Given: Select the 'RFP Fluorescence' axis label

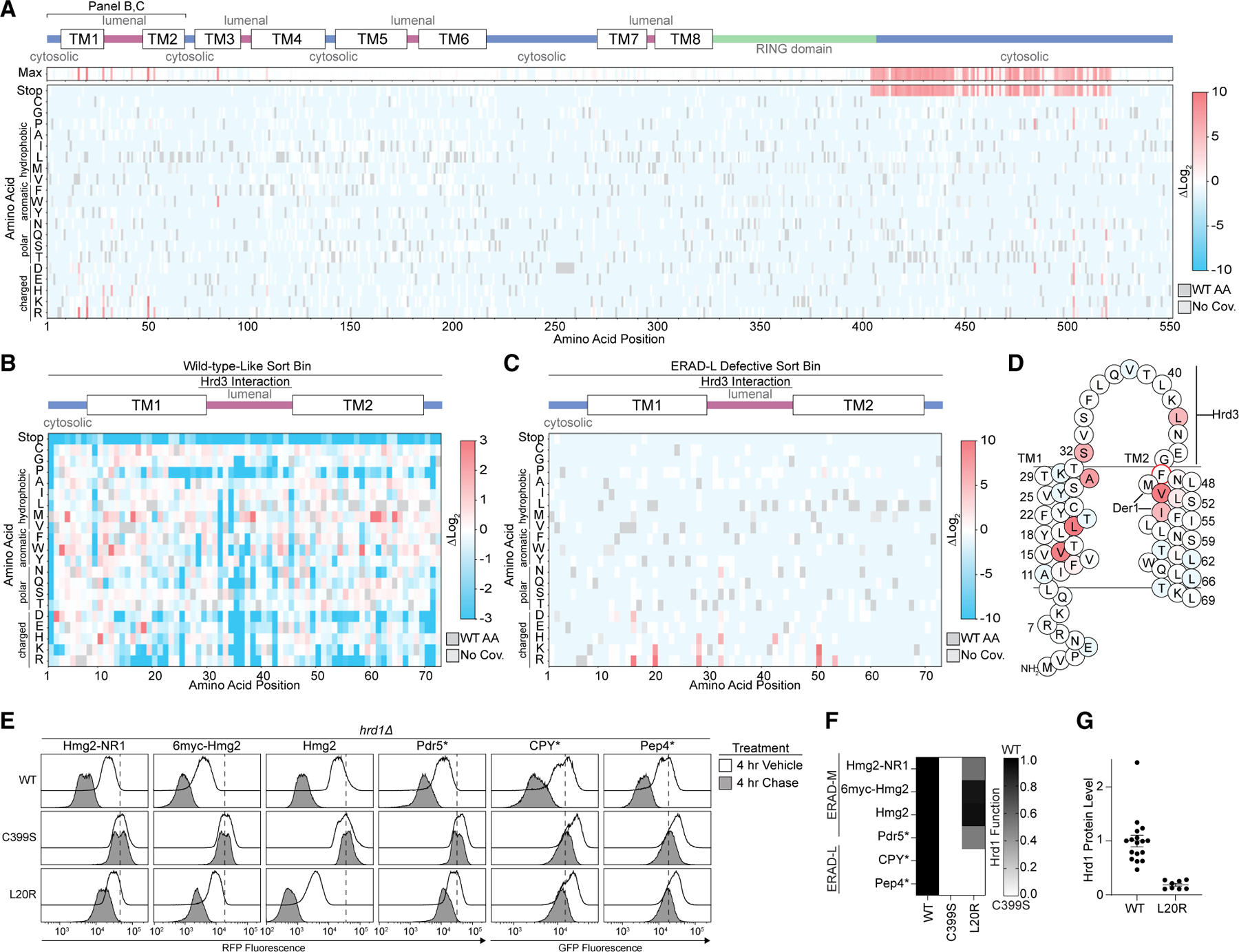Looking at the screenshot, I should 264,947.
